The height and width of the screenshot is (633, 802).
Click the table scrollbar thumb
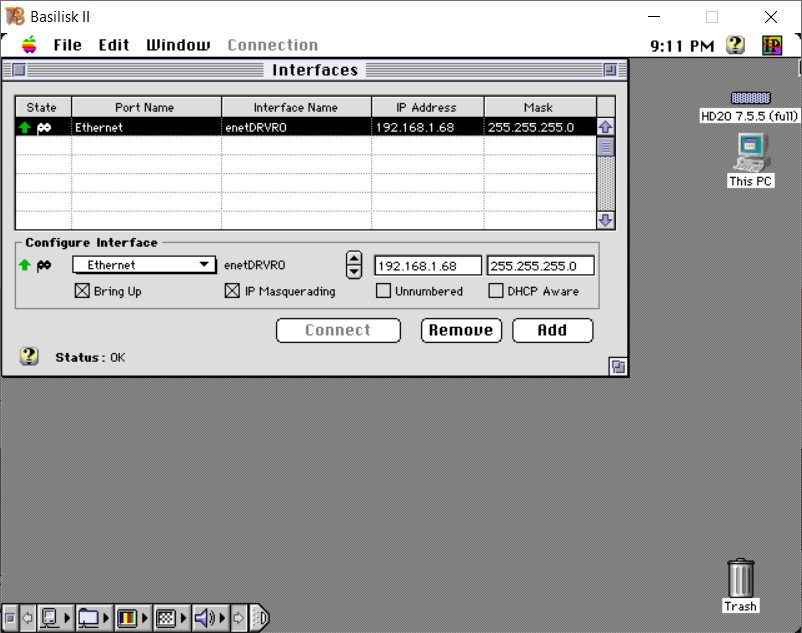[x=606, y=147]
